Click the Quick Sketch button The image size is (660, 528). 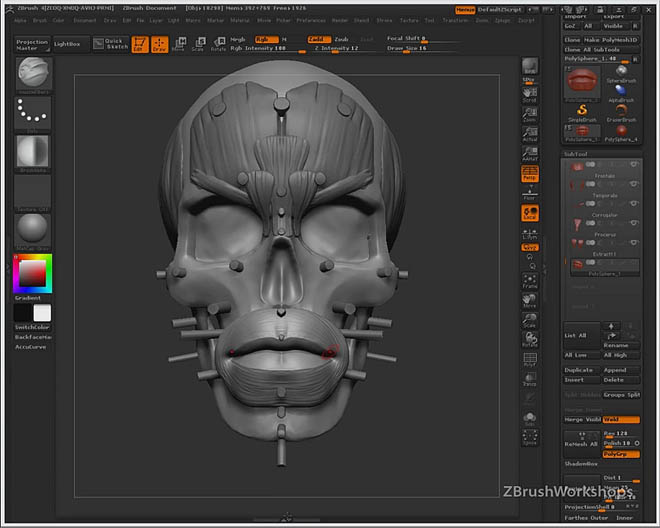(111, 44)
